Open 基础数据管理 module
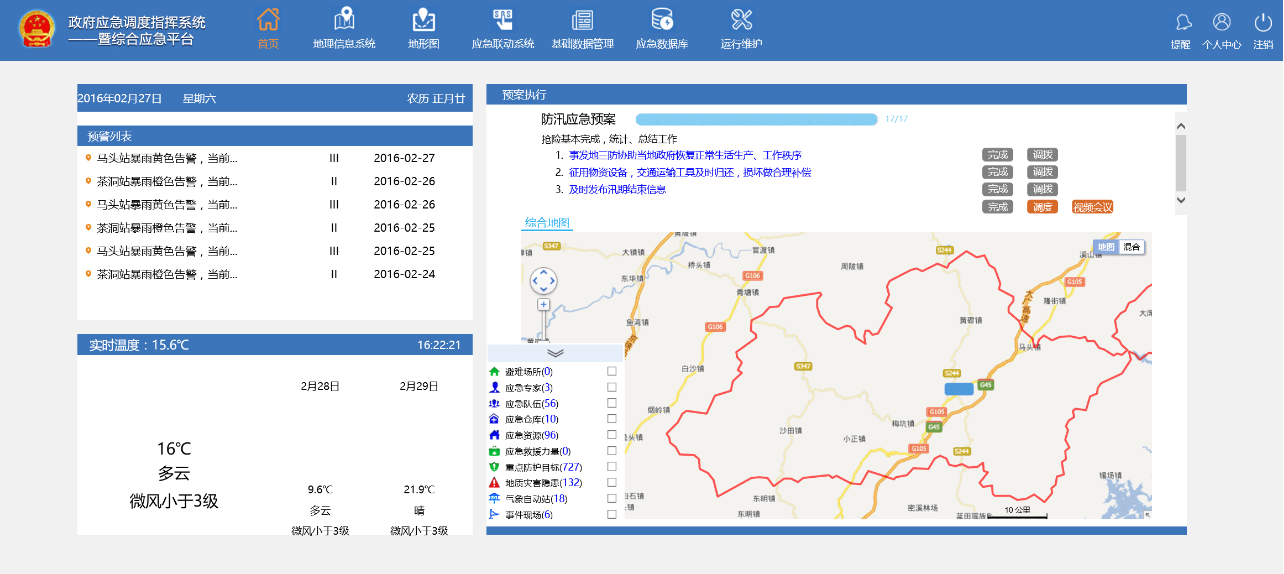Viewport: 1284px width, 574px height. (582, 20)
